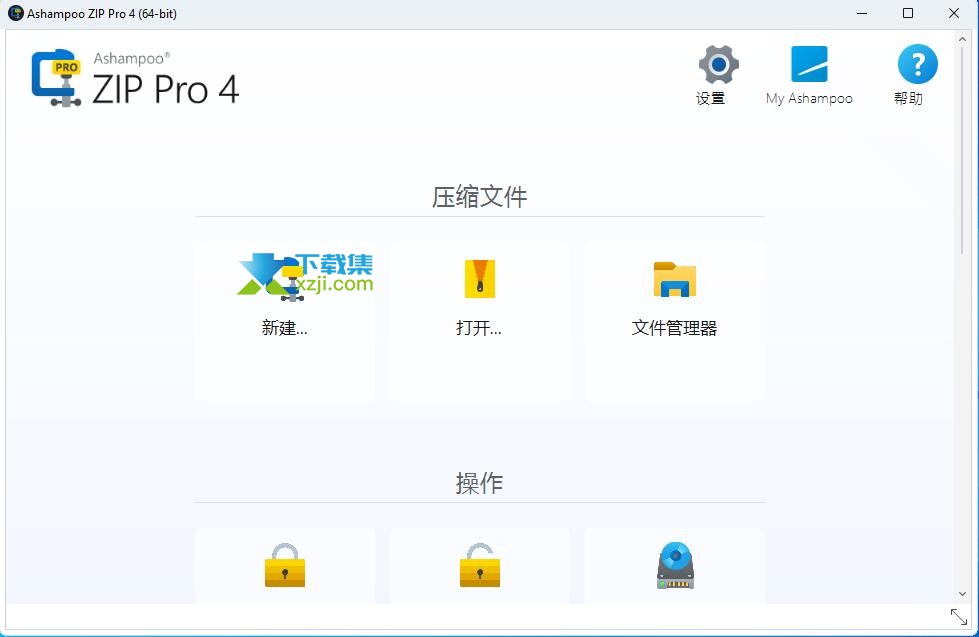Open the 帮助 help question mark icon
Viewport: 979px width, 637px height.
coord(917,64)
